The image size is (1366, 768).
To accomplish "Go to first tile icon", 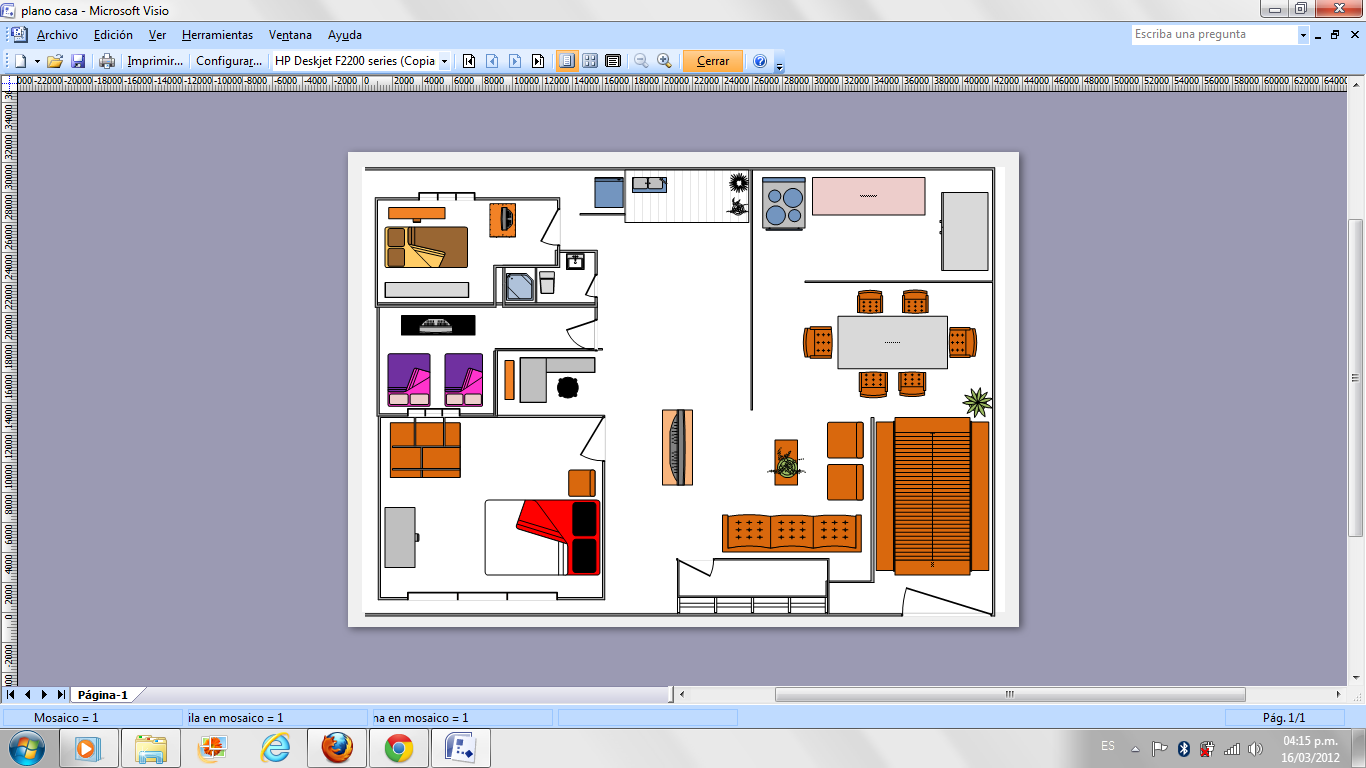I will 468,61.
